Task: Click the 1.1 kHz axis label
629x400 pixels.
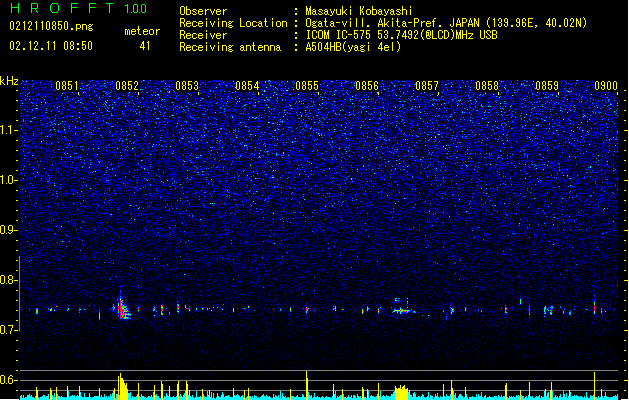Action: (8, 130)
